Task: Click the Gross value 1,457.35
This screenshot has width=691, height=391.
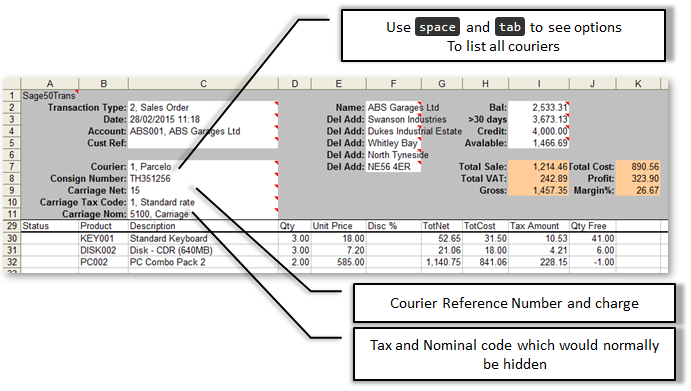Action: 539,190
